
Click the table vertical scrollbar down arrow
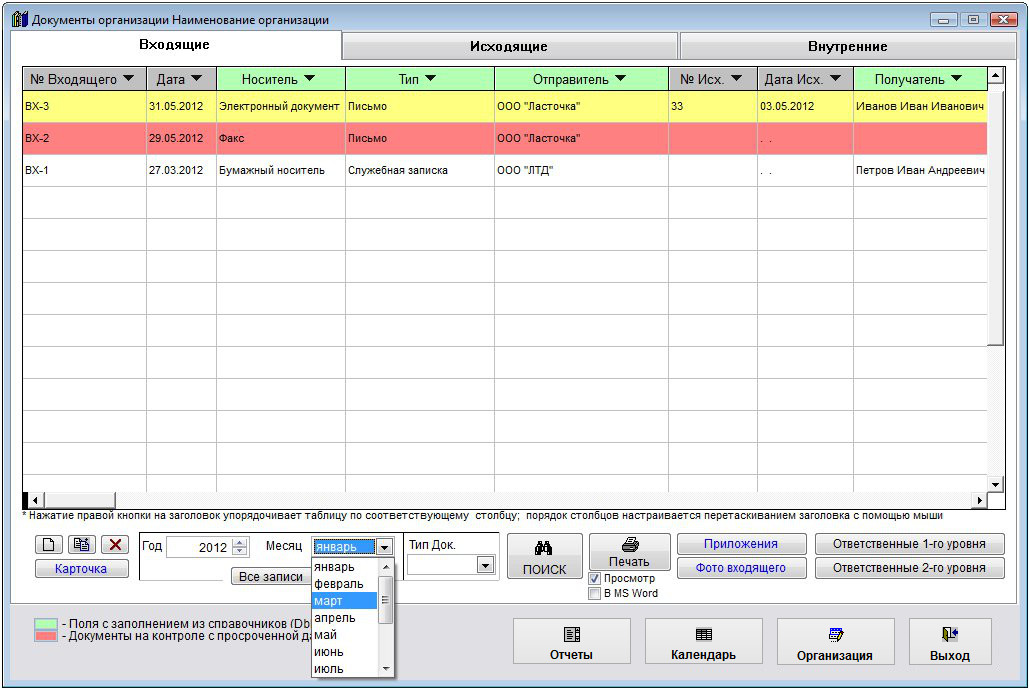tap(996, 485)
